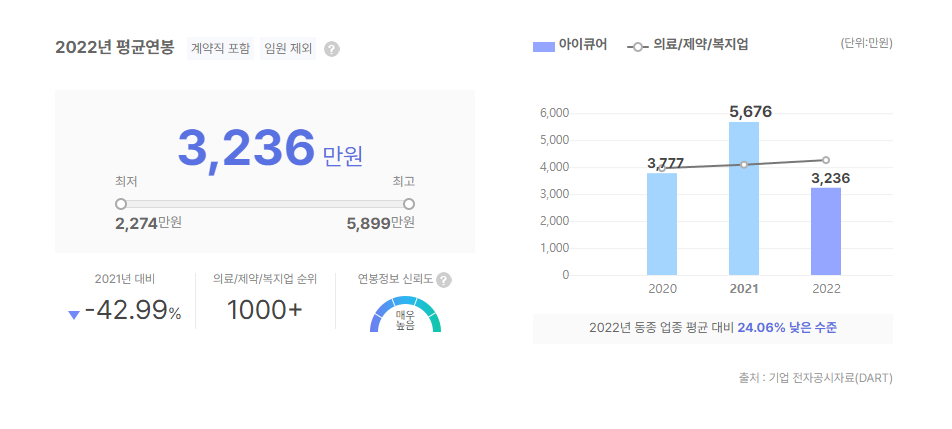Click the 아이큐어 legend color swatch

543,46
